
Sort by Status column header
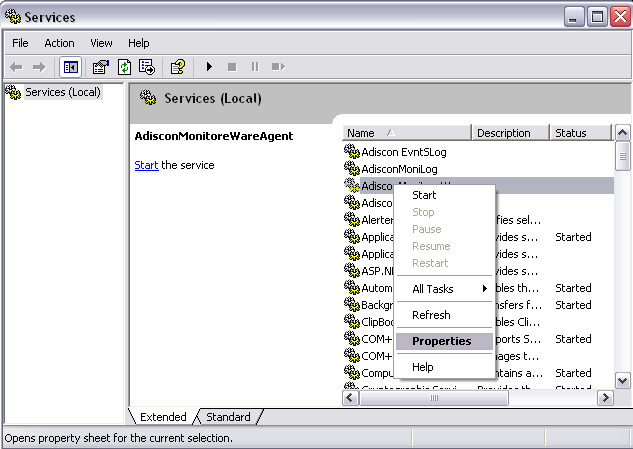tap(581, 133)
